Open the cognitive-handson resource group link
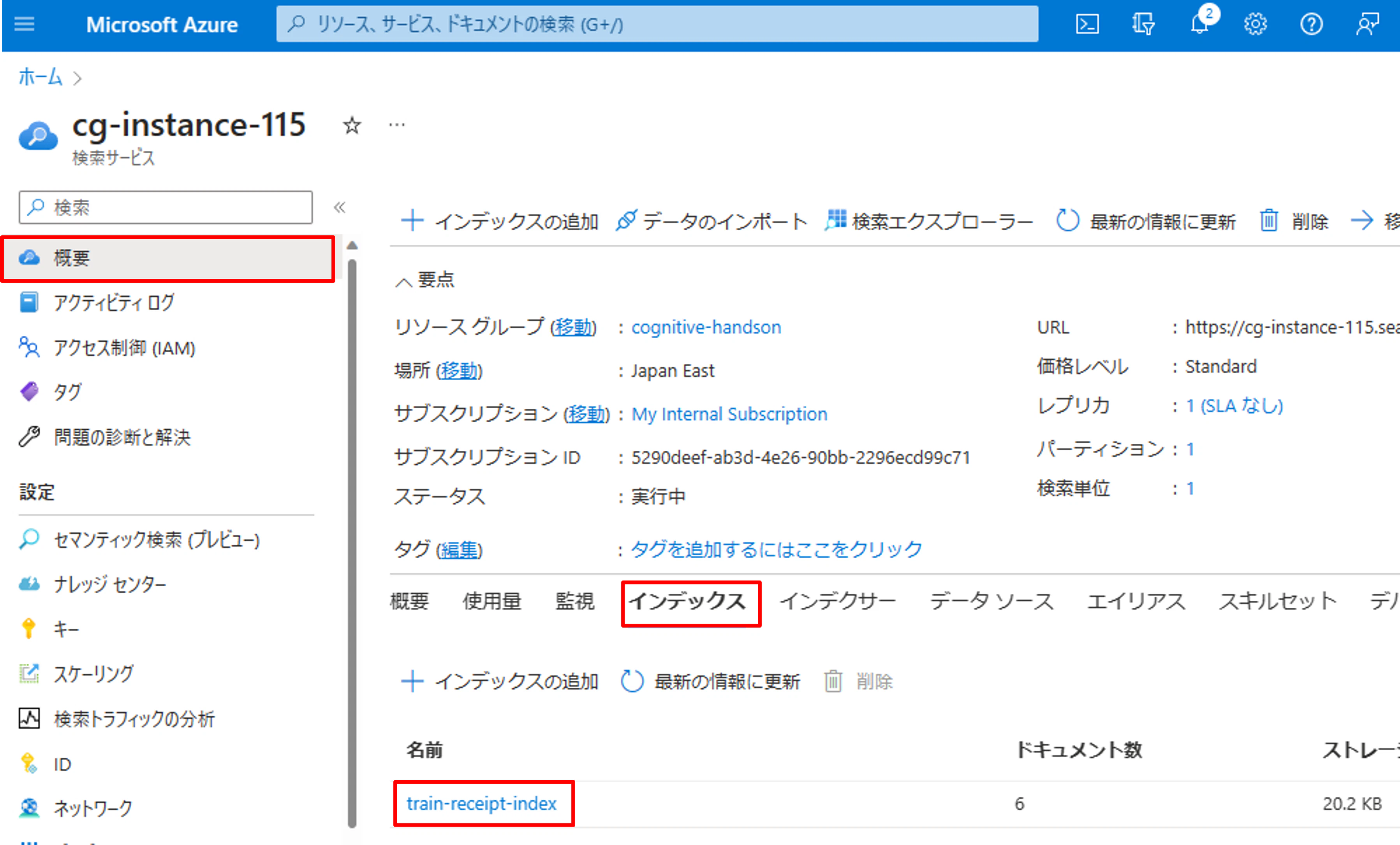The width and height of the screenshot is (1400, 845). [x=706, y=327]
